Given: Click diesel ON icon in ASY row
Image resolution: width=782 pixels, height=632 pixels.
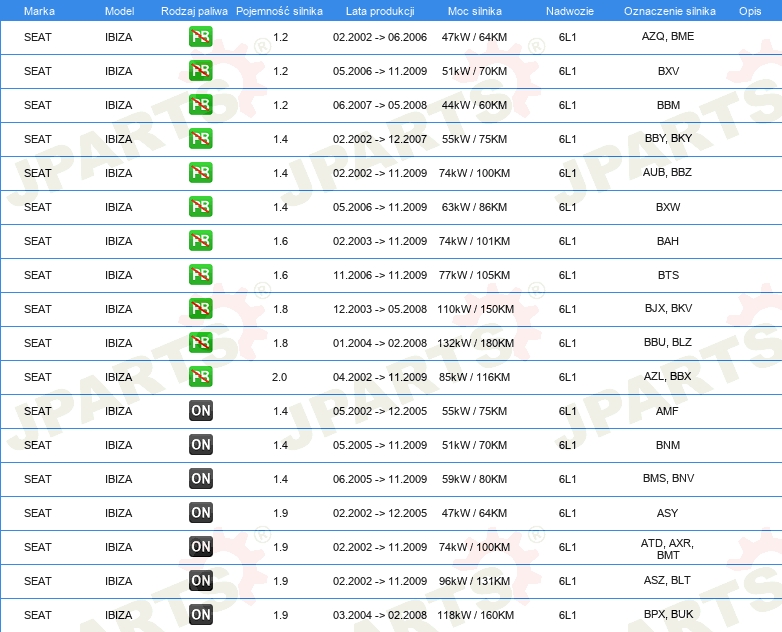Looking at the screenshot, I should tap(200, 512).
